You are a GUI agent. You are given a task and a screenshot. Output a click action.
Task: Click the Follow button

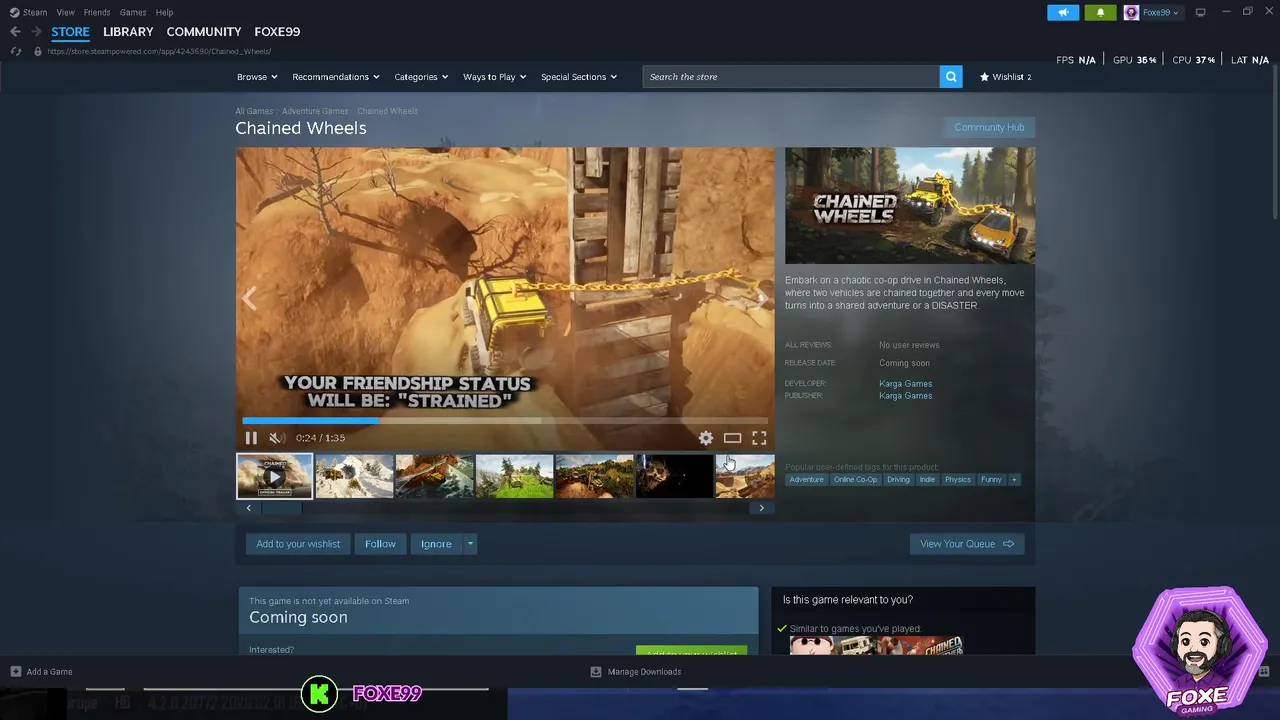click(380, 544)
